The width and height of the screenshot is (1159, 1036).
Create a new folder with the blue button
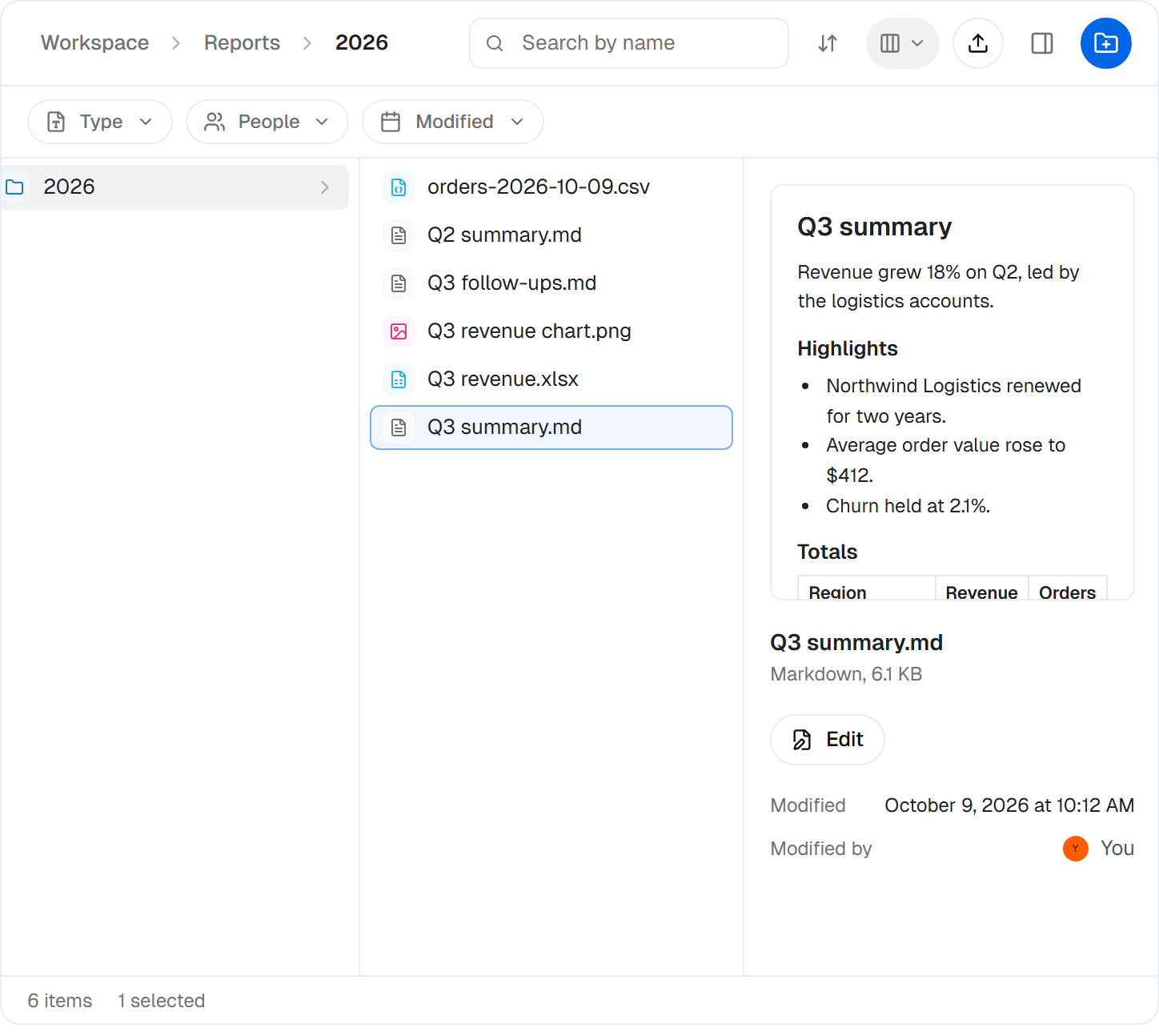pyautogui.click(x=1105, y=43)
